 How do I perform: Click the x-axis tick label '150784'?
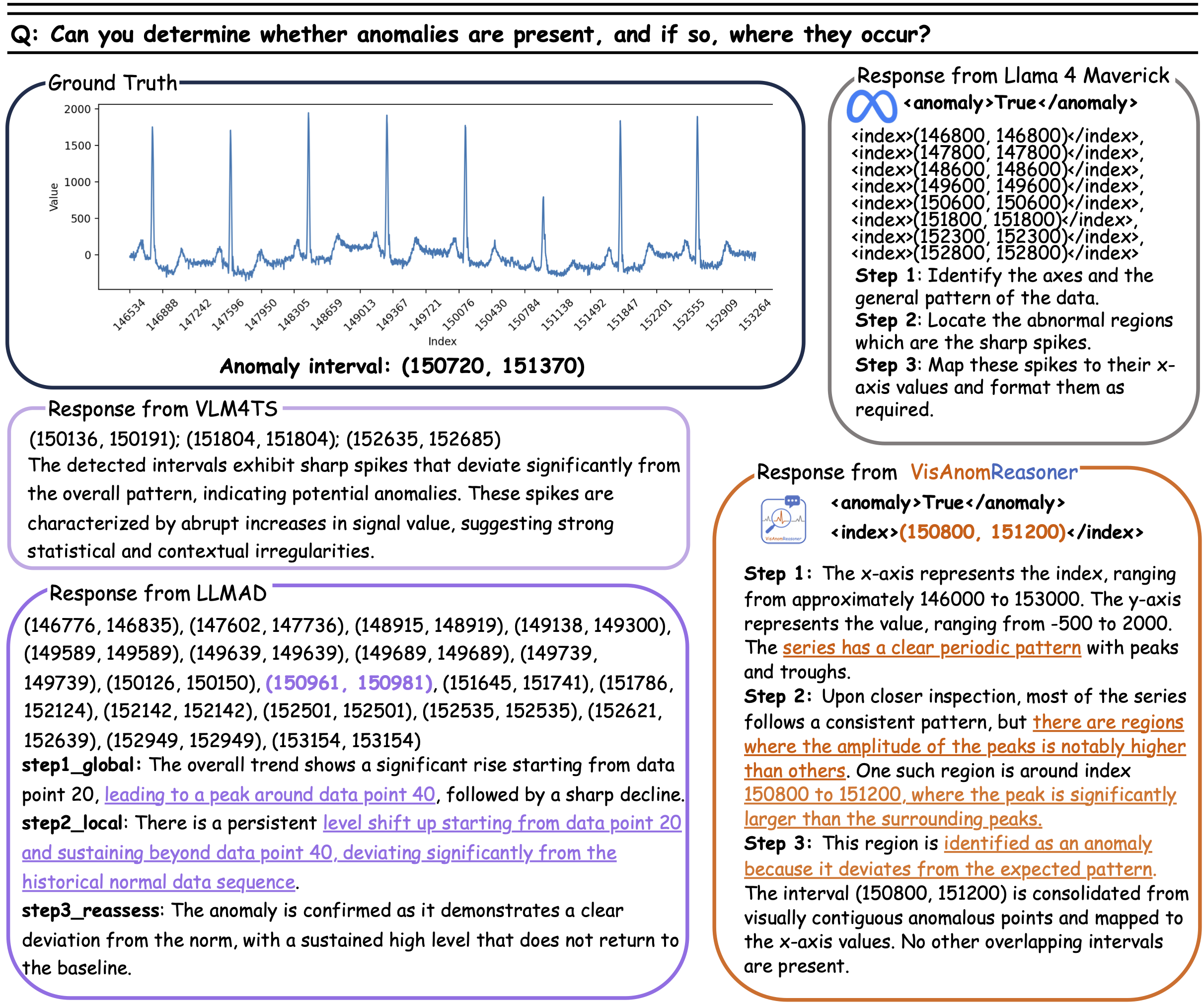point(524,314)
